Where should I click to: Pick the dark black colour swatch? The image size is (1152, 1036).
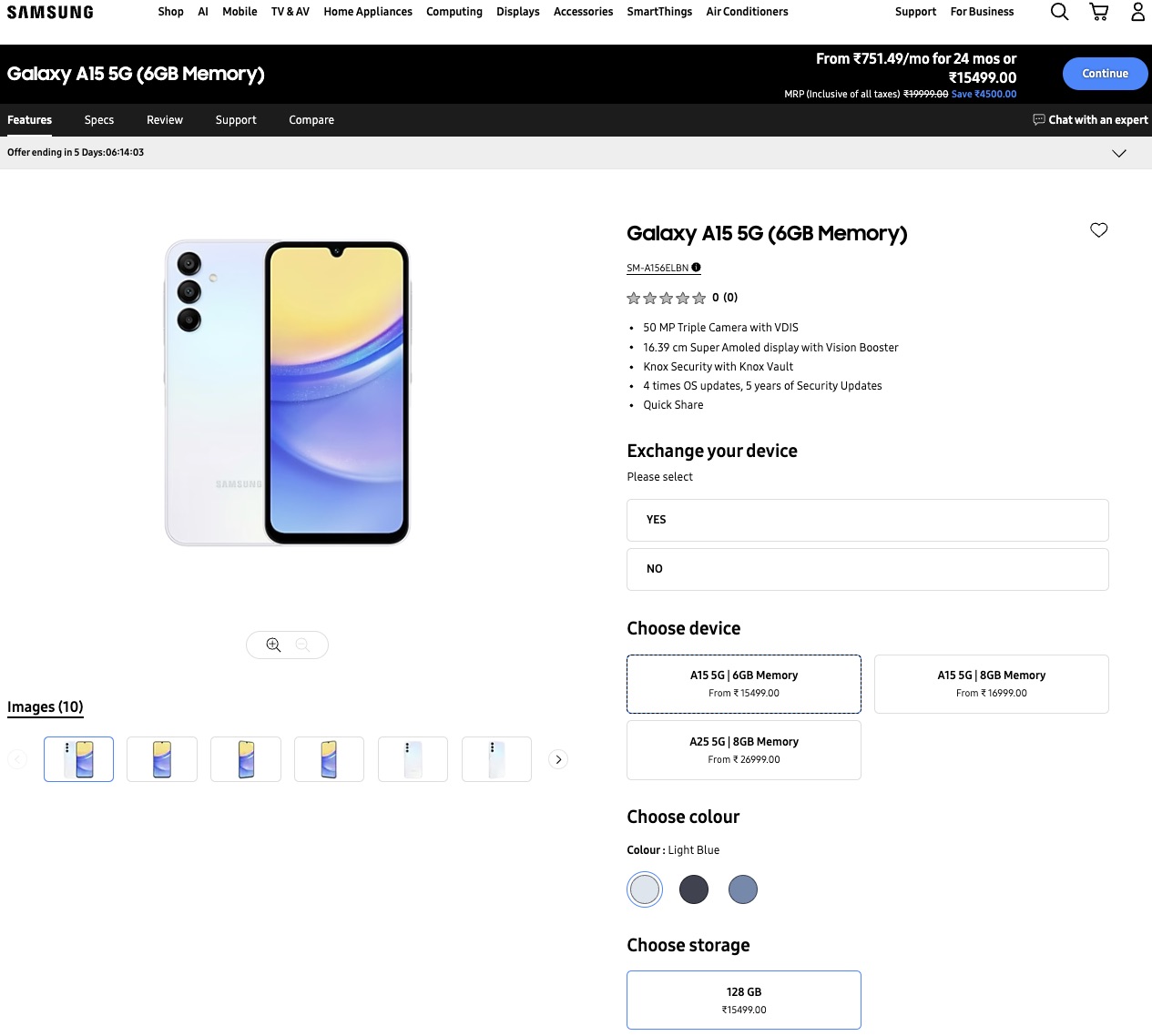(x=694, y=889)
